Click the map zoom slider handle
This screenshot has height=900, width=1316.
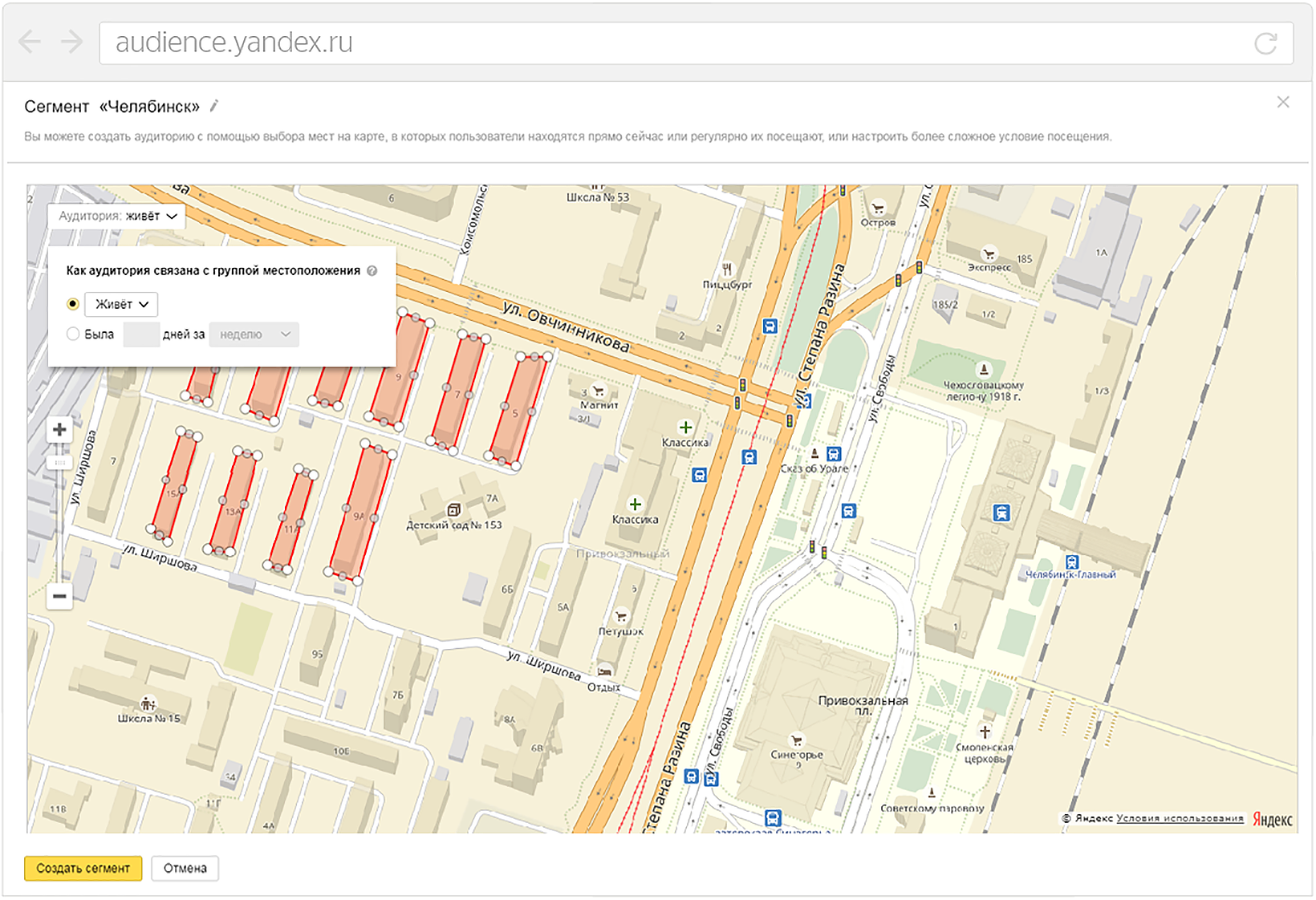tap(59, 463)
